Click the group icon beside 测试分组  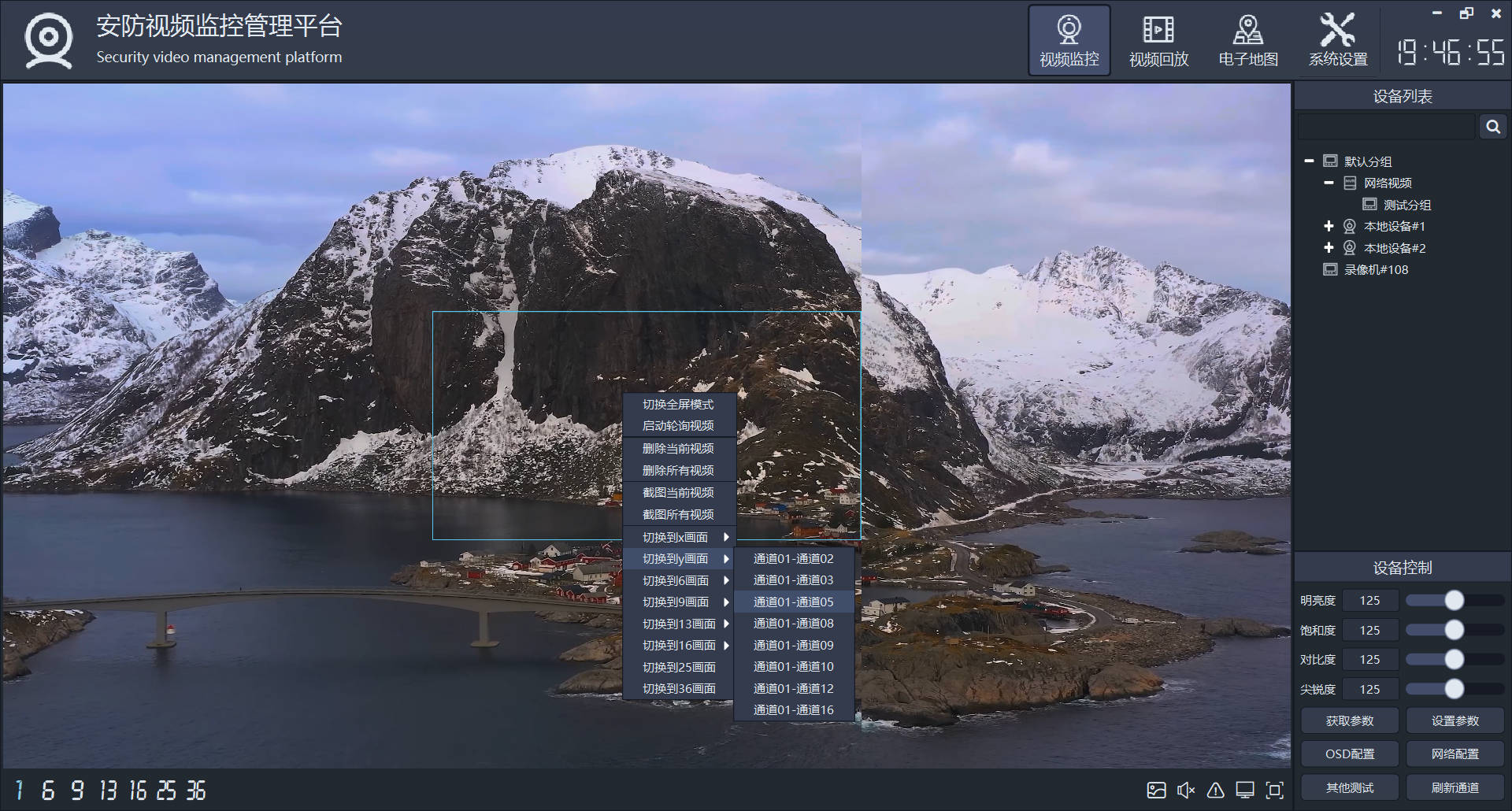click(1369, 205)
